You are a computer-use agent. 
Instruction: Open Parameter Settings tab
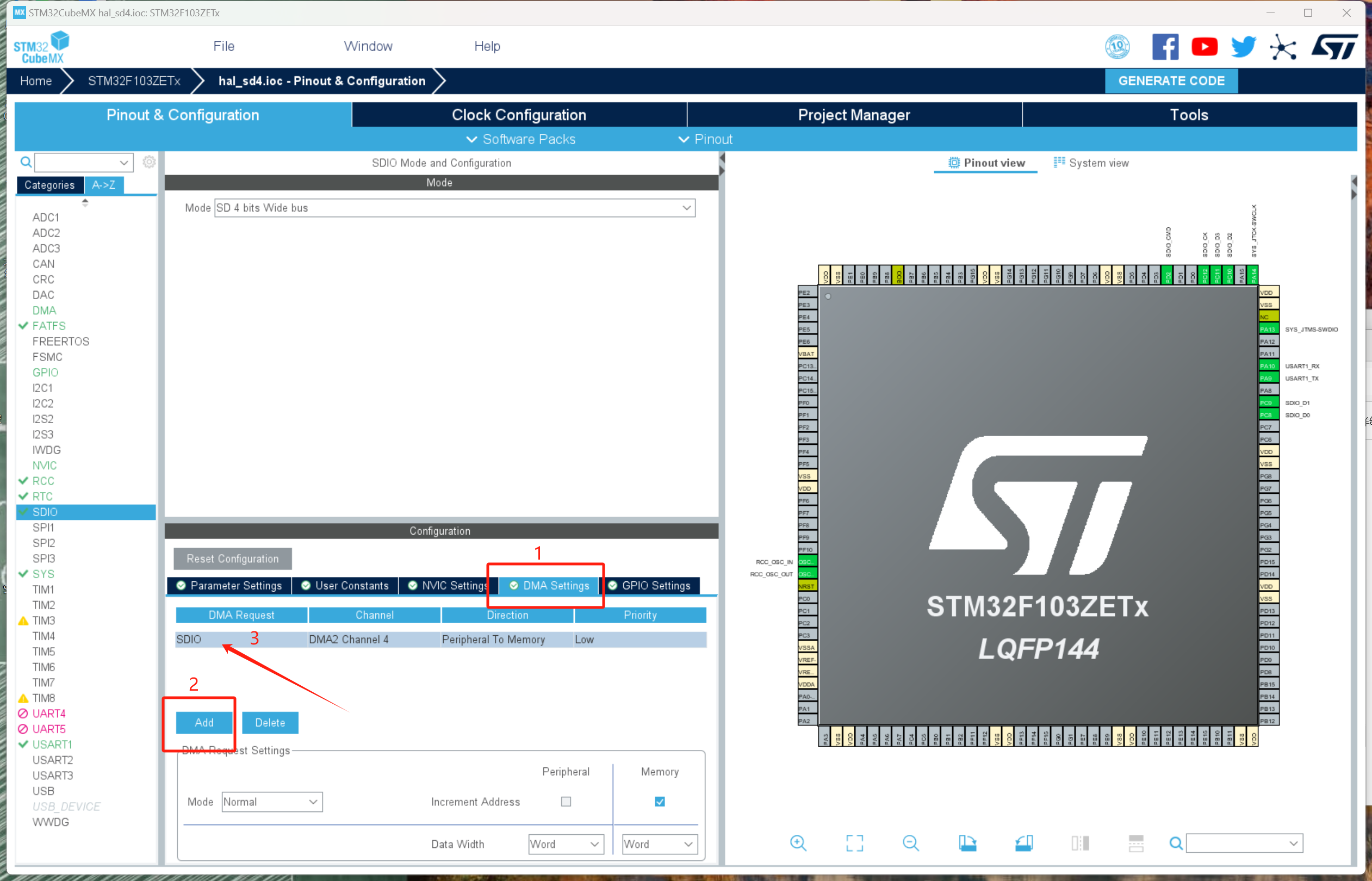(x=229, y=585)
